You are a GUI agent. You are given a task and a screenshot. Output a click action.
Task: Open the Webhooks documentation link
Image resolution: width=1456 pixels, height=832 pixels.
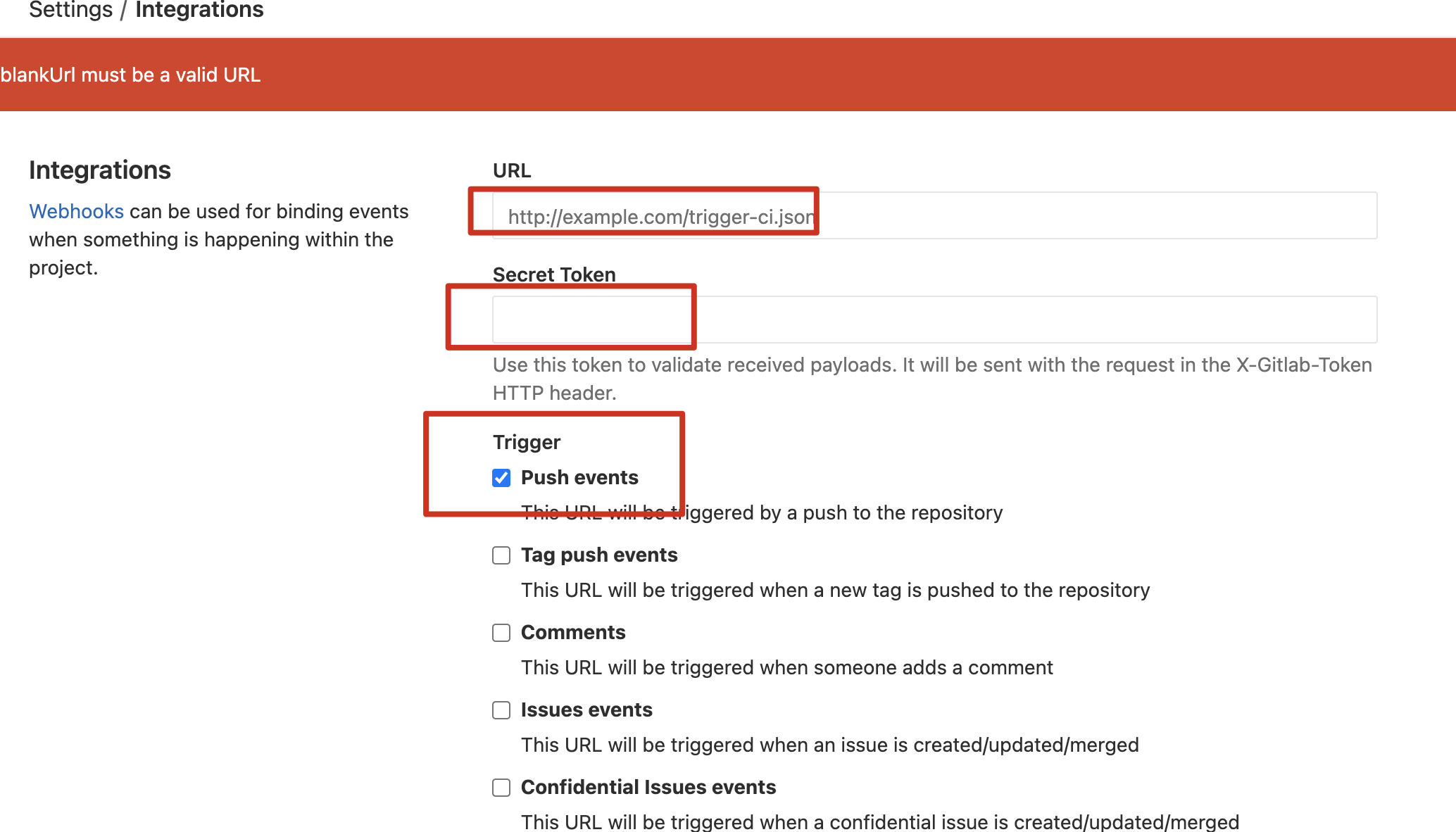point(76,211)
